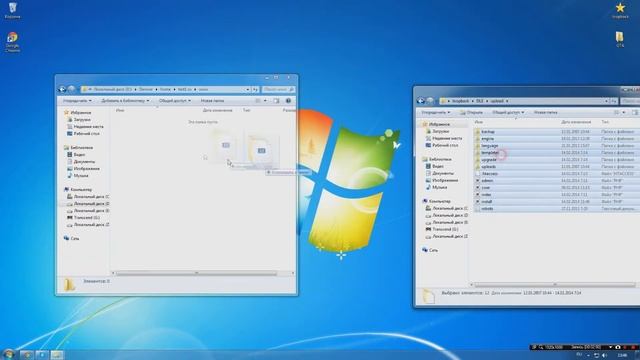Sort by Дата изменения in right window
The image size is (640, 360).
point(576,122)
